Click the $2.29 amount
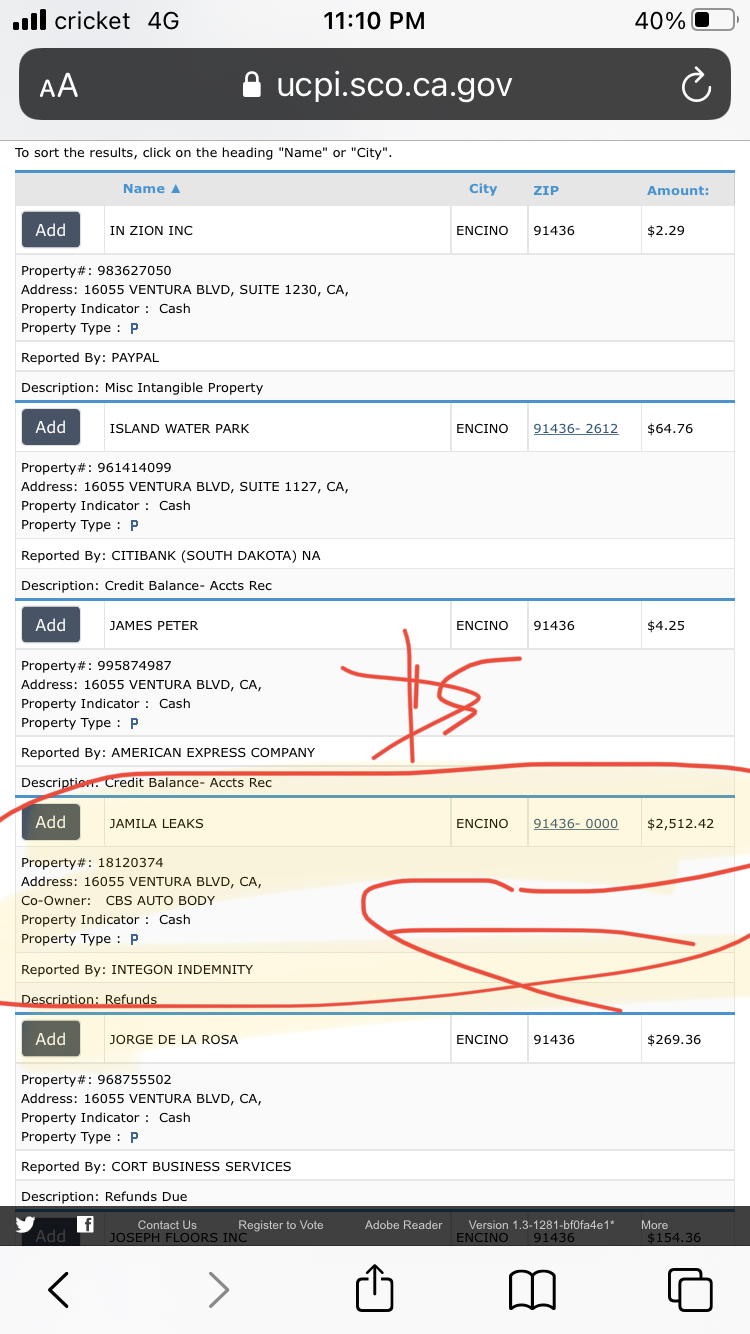The height and width of the screenshot is (1334, 750). click(x=666, y=231)
